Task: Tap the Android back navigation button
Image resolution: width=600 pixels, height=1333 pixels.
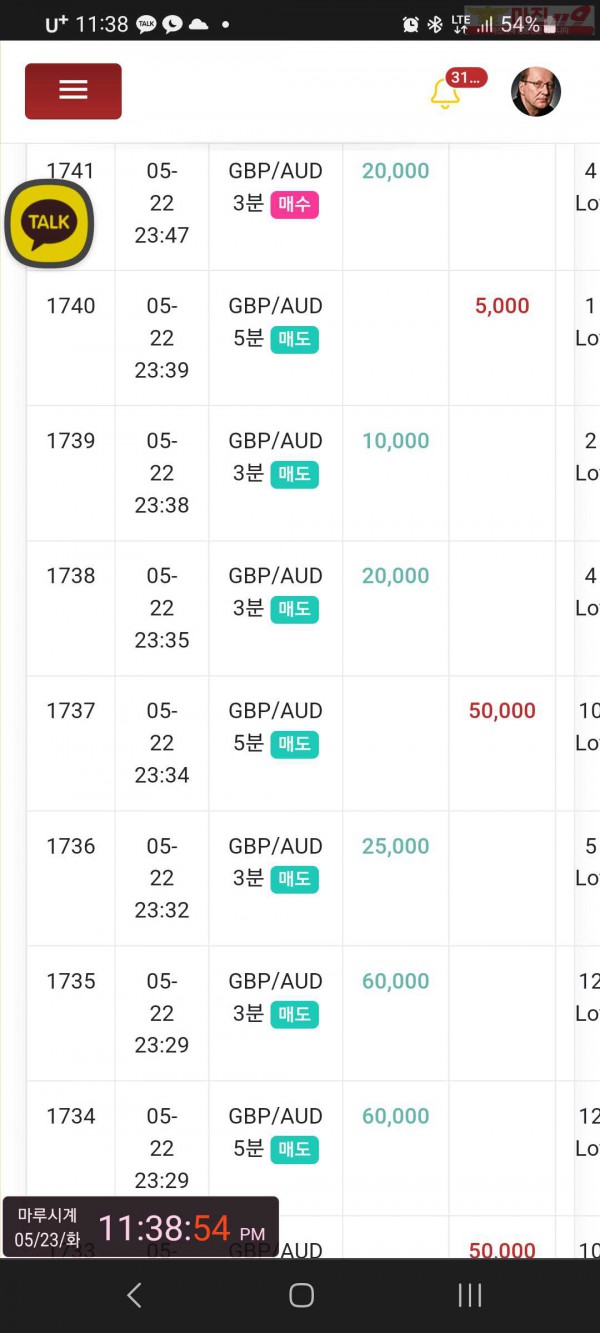Action: coord(134,1295)
